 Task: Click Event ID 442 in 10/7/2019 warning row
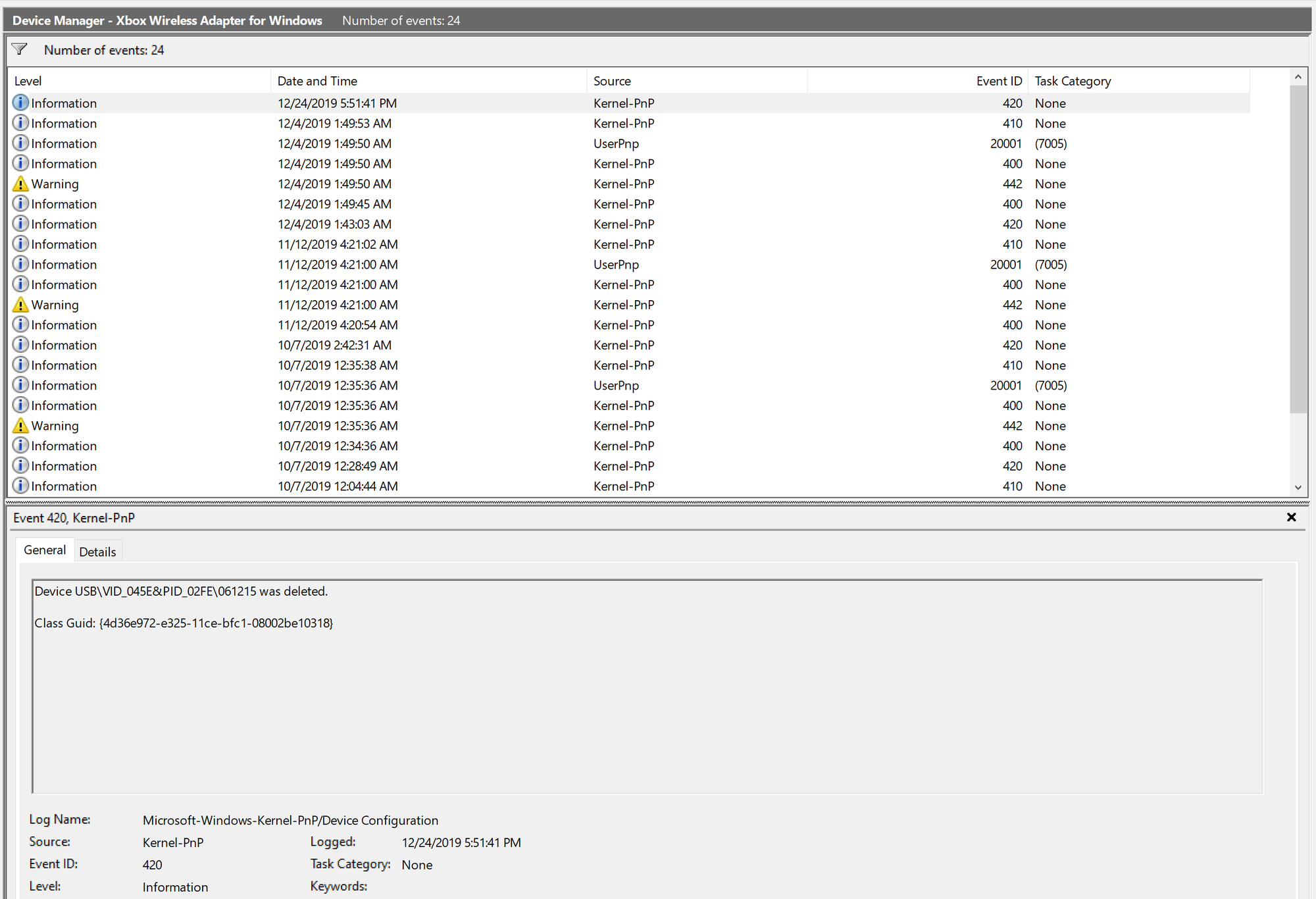click(x=1012, y=426)
